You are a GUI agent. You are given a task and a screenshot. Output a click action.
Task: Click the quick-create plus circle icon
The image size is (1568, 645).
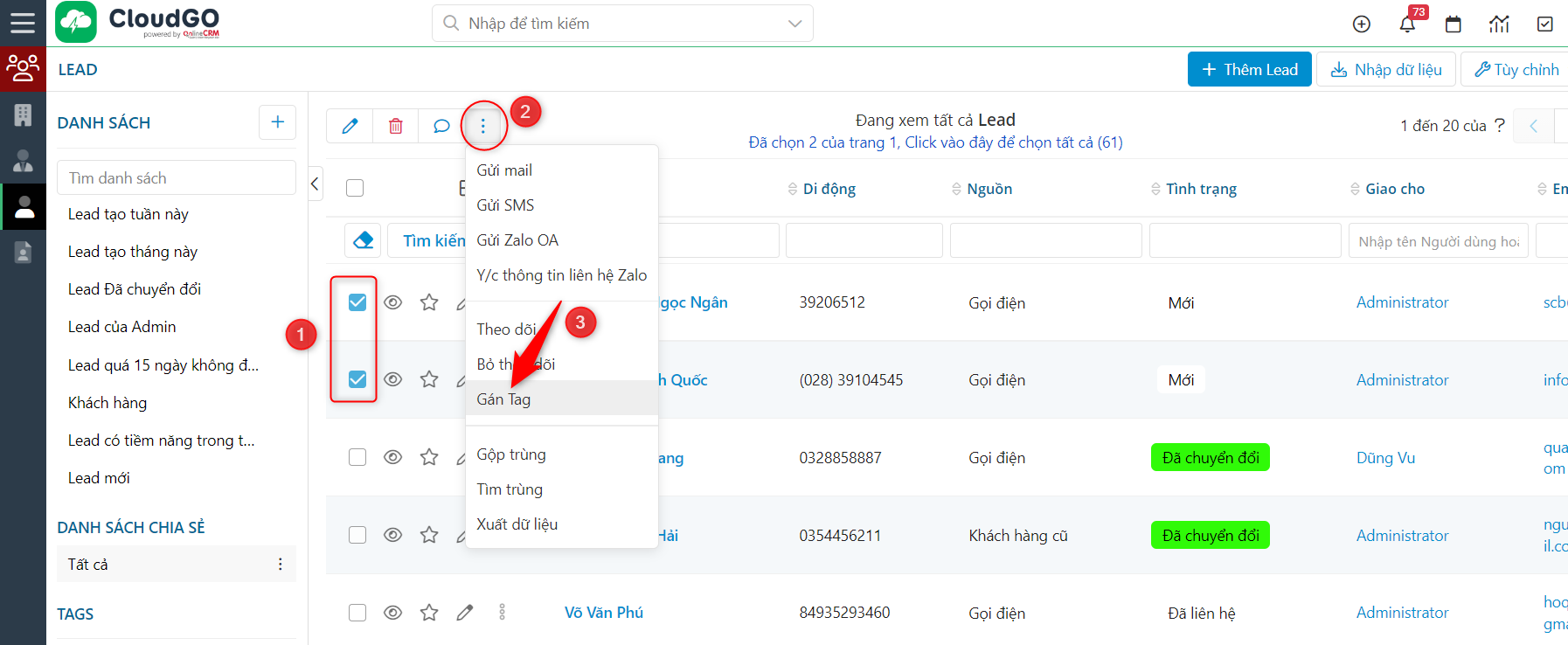coord(1362,24)
